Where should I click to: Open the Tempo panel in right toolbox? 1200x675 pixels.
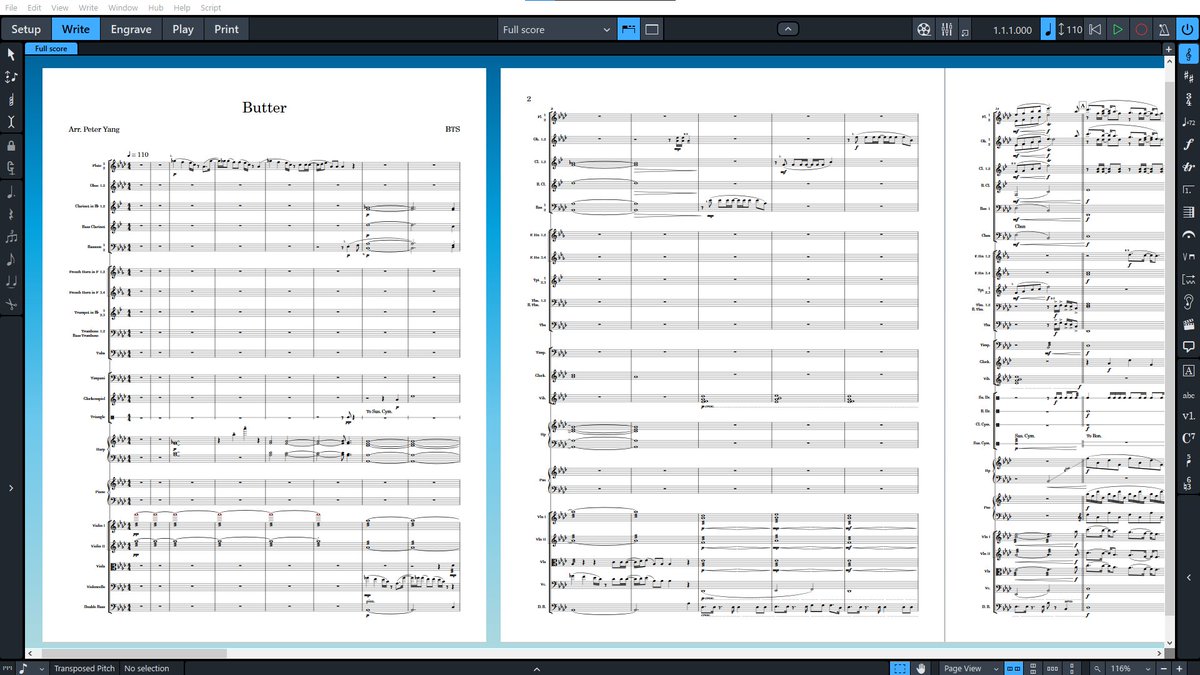pos(1188,122)
